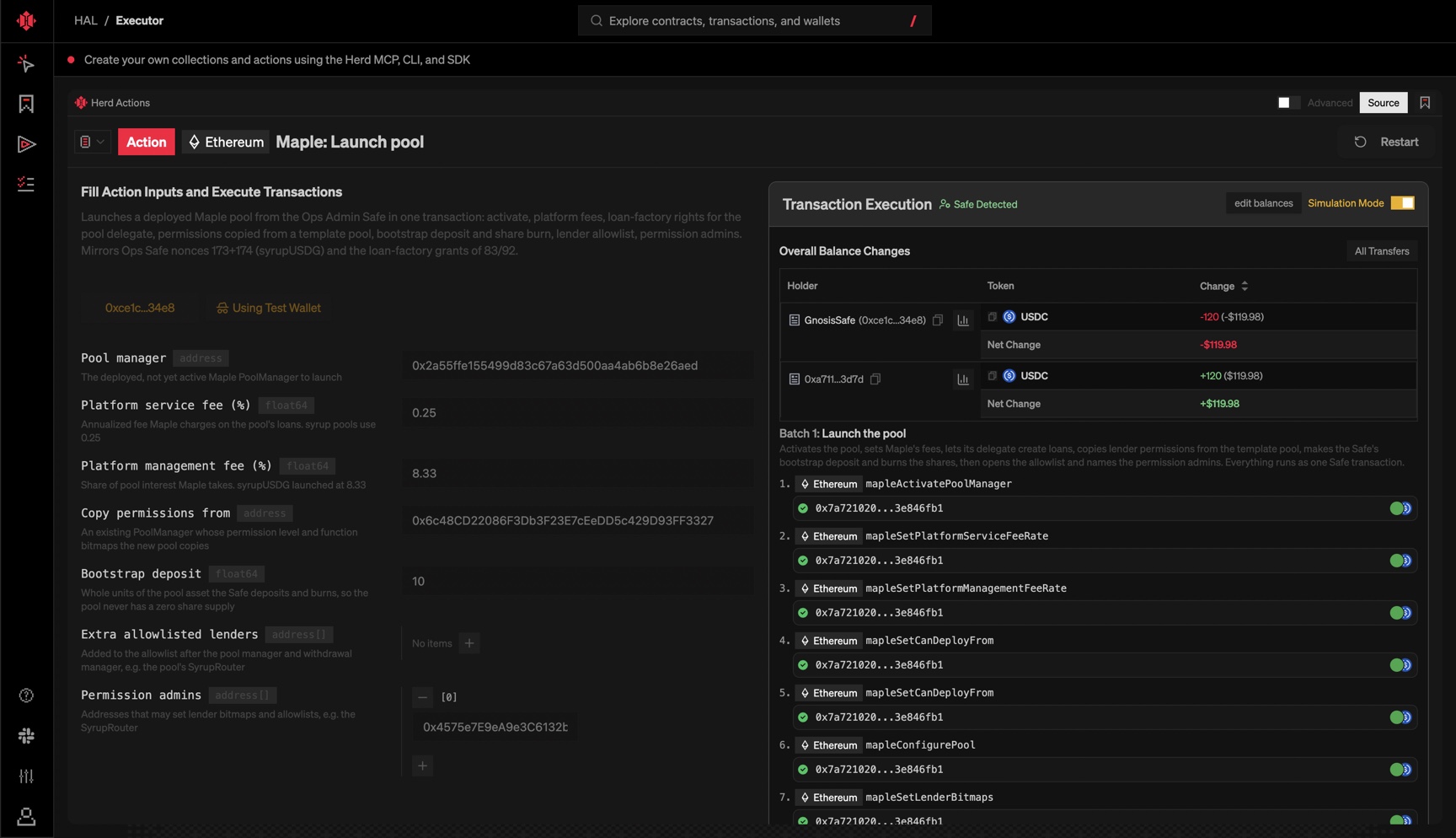
Task: Open the user profile icon in the sidebar
Action: [x=26, y=817]
